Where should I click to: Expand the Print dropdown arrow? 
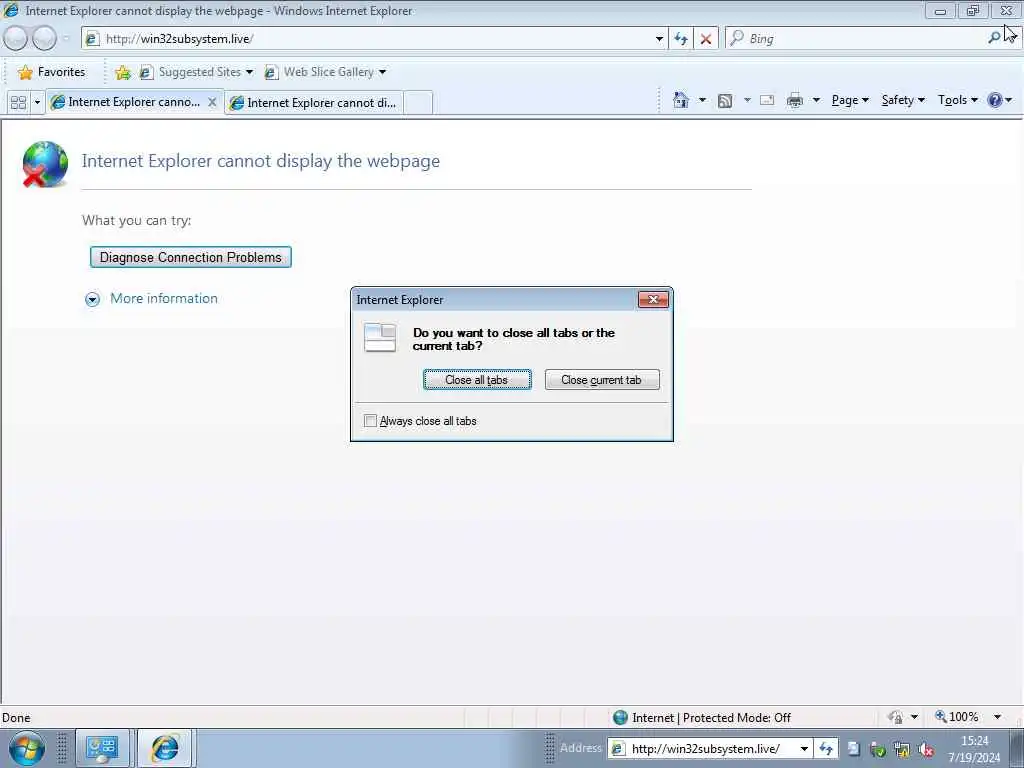816,101
